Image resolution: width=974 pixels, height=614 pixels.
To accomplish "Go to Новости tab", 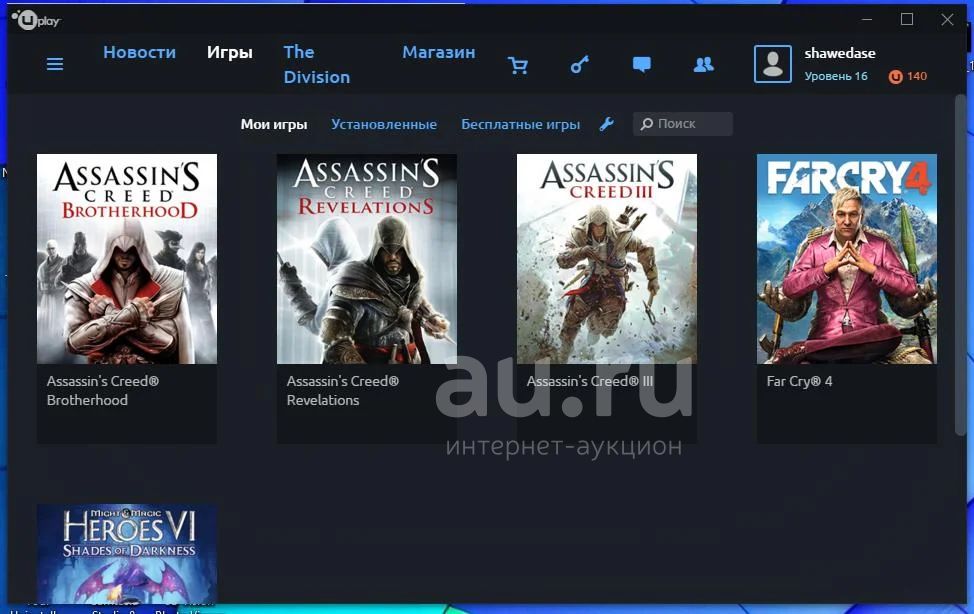I will coord(140,52).
